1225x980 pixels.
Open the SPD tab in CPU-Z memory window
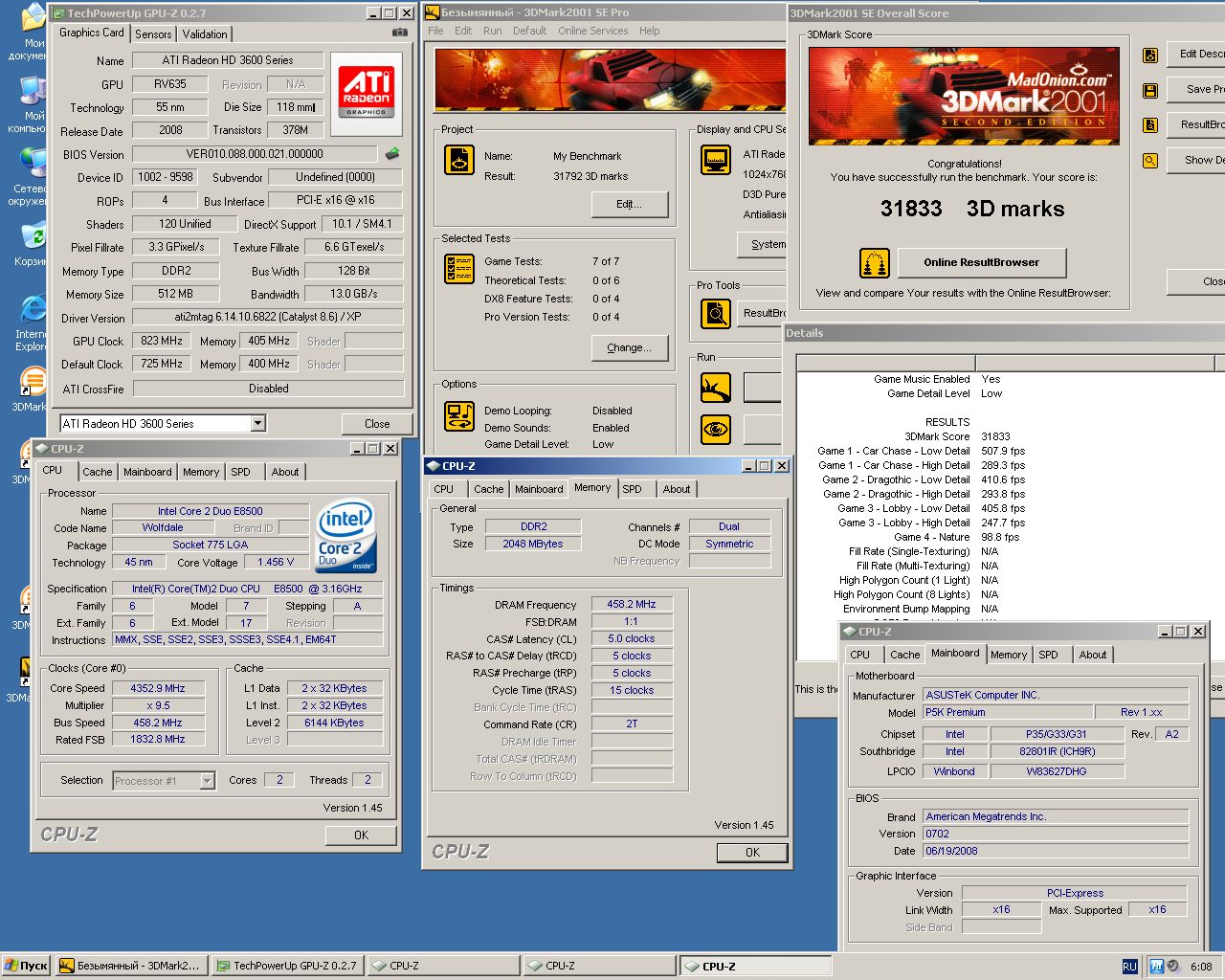(x=633, y=489)
